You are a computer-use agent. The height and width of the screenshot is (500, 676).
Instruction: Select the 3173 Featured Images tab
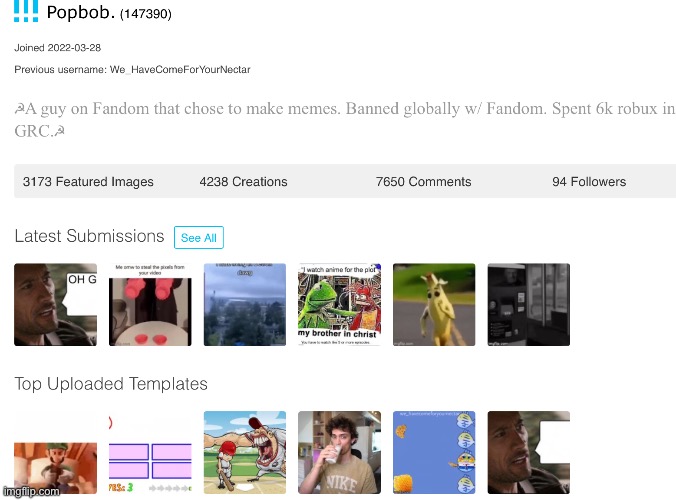point(88,182)
